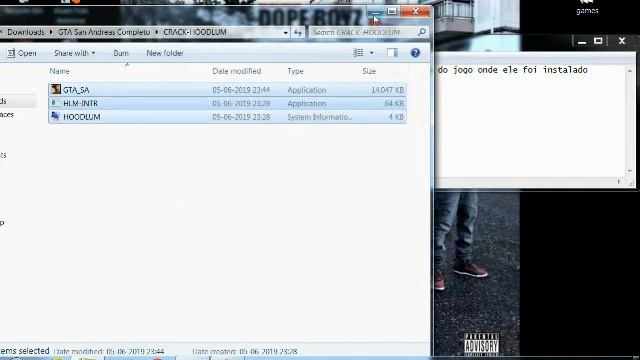Viewport: 640px width, 360px height.
Task: Open the address bar history dropdown
Action: click(x=286, y=33)
